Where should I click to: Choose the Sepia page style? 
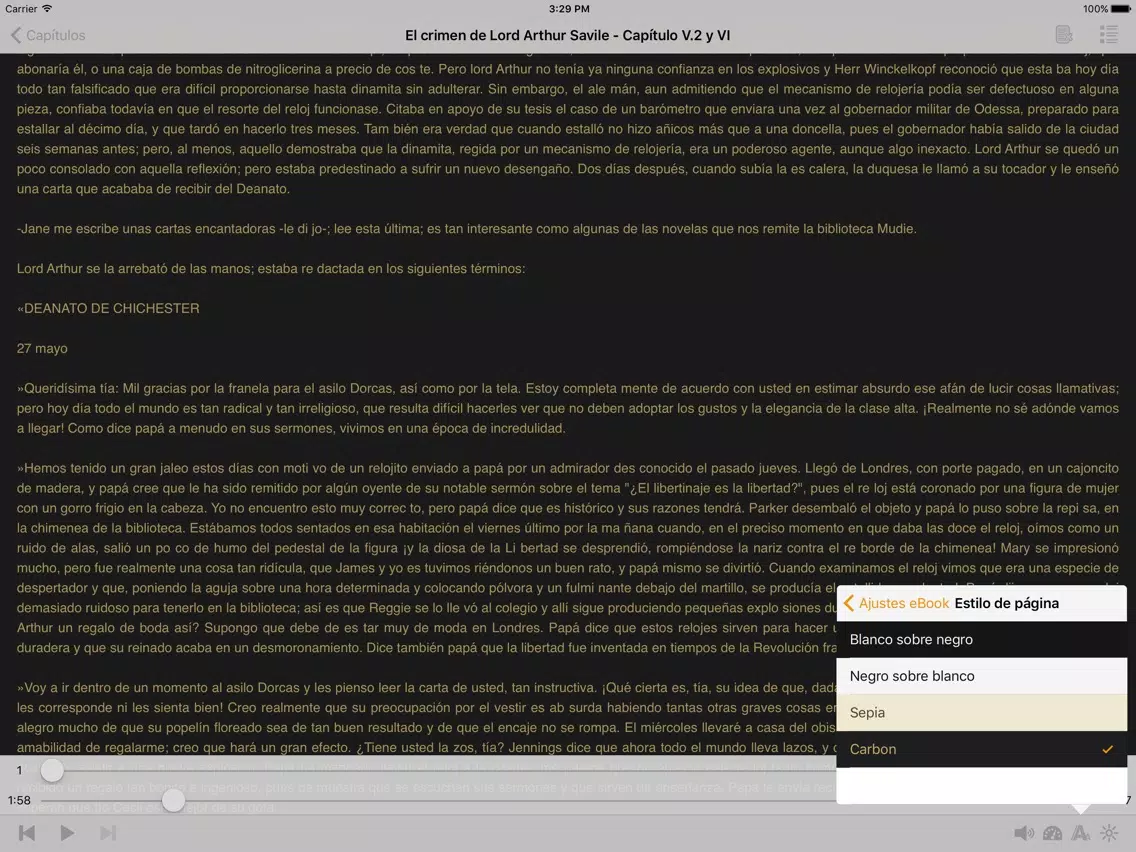[981, 713]
